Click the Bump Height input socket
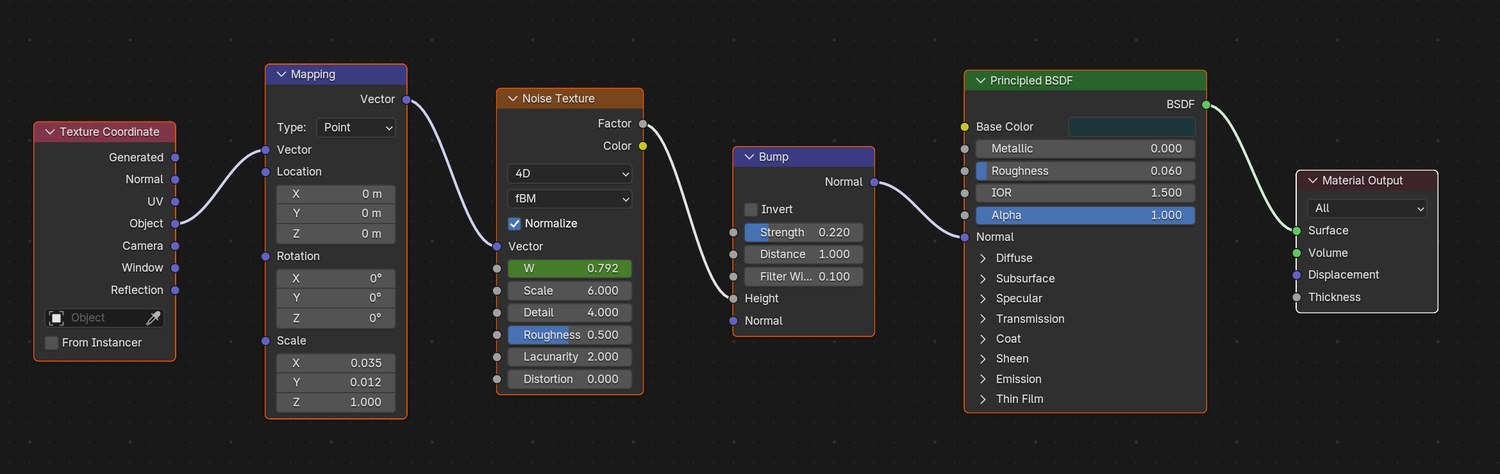Screen dimensions: 1500x474 tap(733, 298)
